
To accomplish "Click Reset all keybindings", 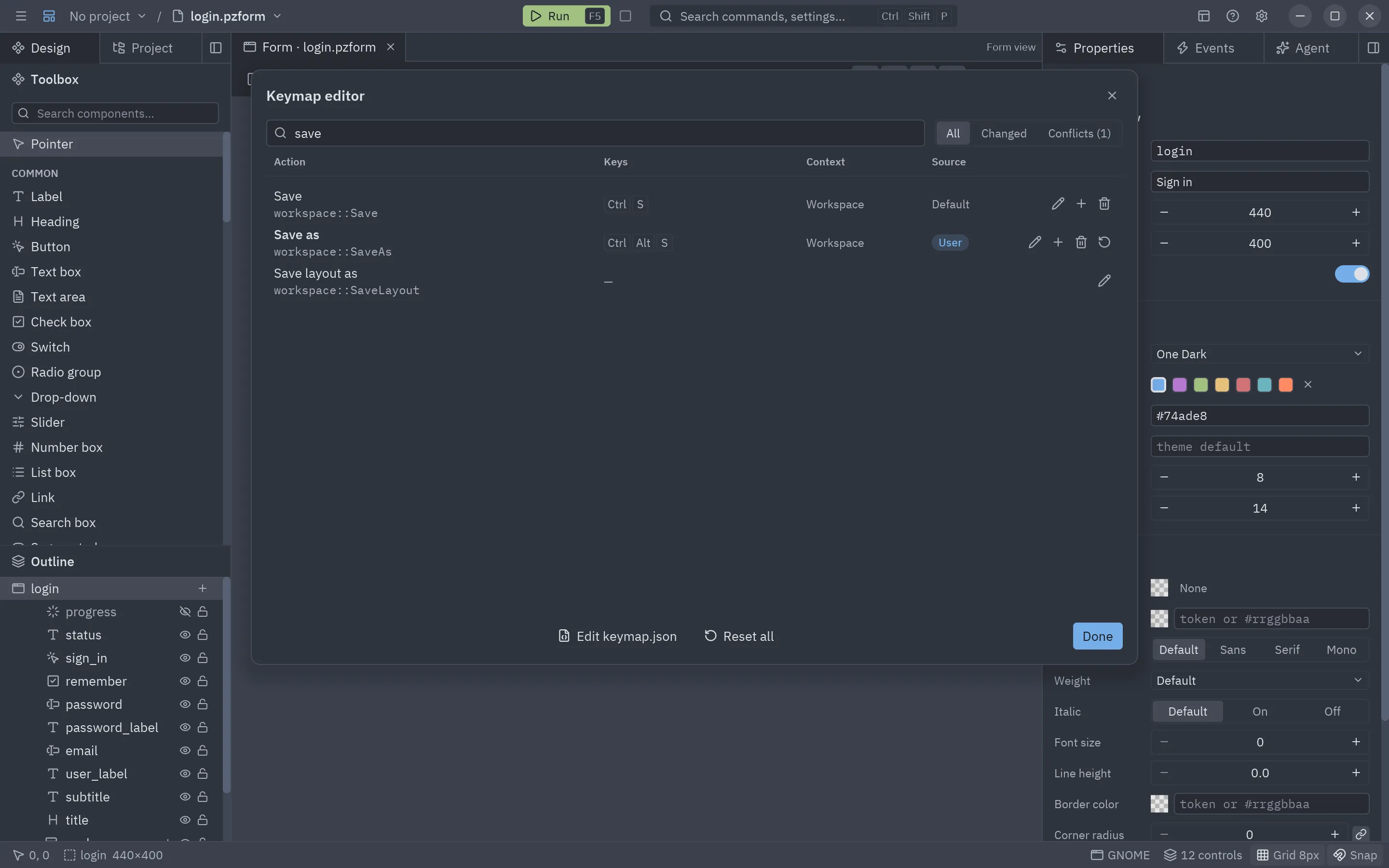I will (739, 636).
